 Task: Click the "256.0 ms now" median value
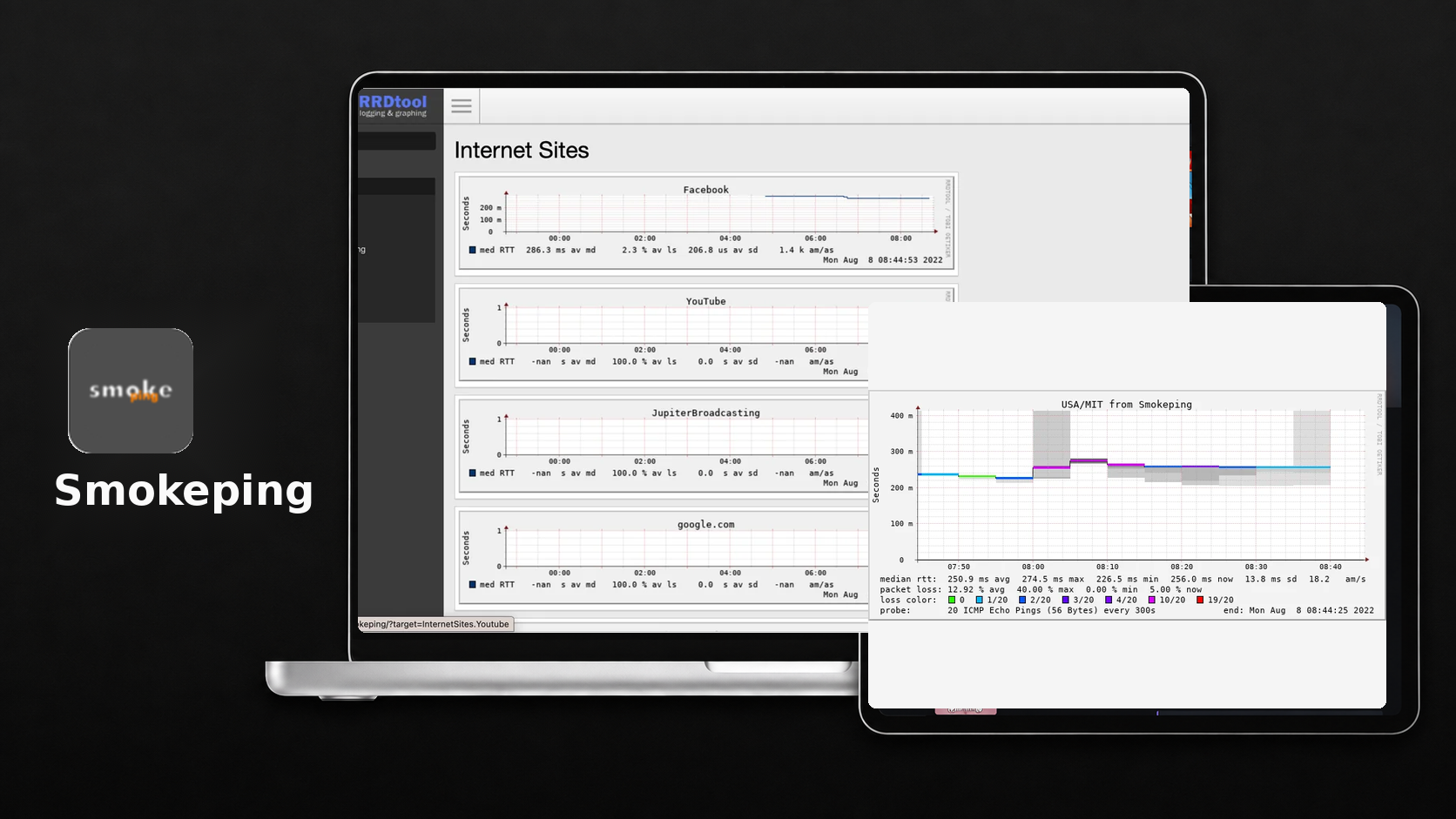[x=1202, y=579]
